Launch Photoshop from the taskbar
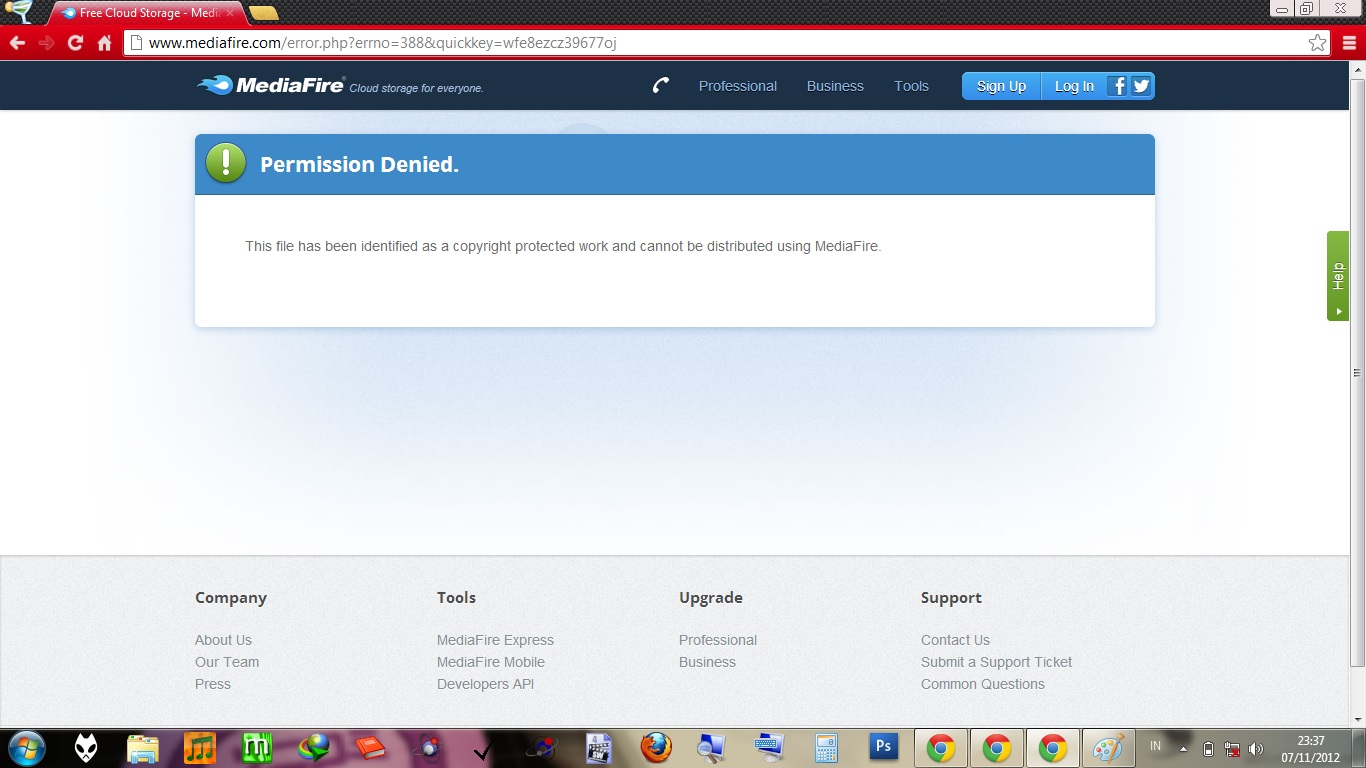This screenshot has height=768, width=1366. point(883,746)
